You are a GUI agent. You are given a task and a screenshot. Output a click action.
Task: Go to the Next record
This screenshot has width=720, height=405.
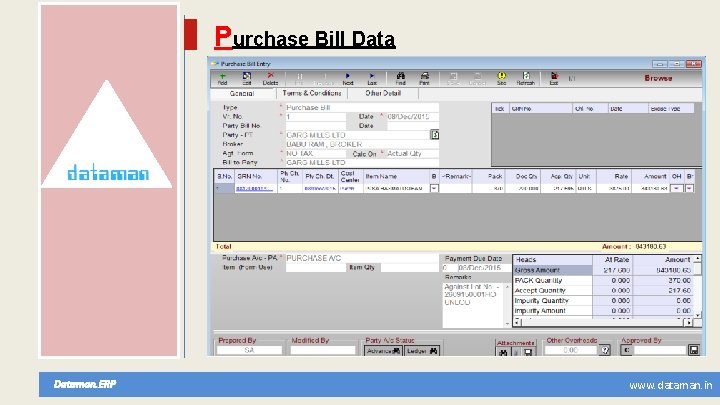(x=348, y=79)
